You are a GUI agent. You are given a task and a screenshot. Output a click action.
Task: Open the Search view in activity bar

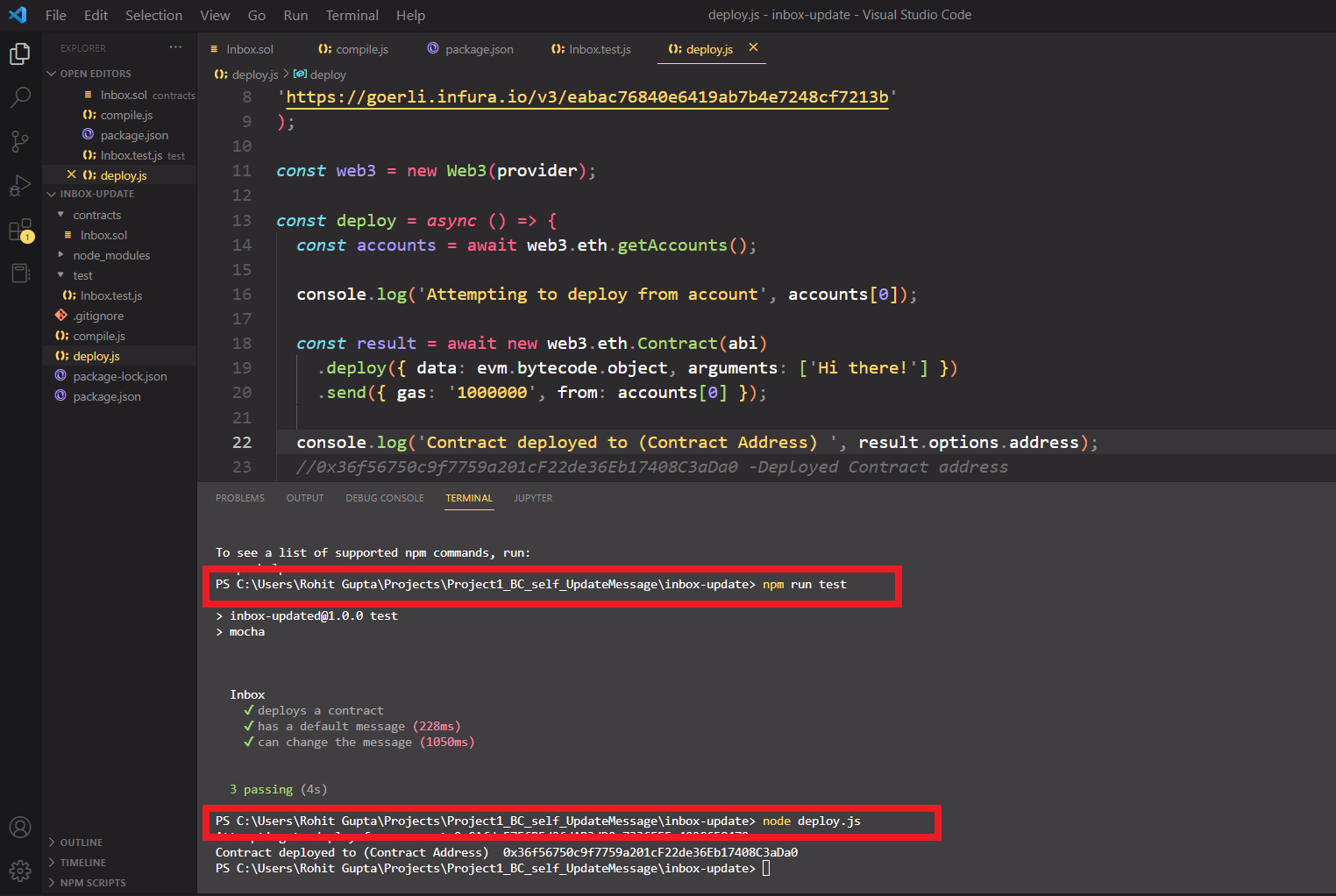point(20,97)
